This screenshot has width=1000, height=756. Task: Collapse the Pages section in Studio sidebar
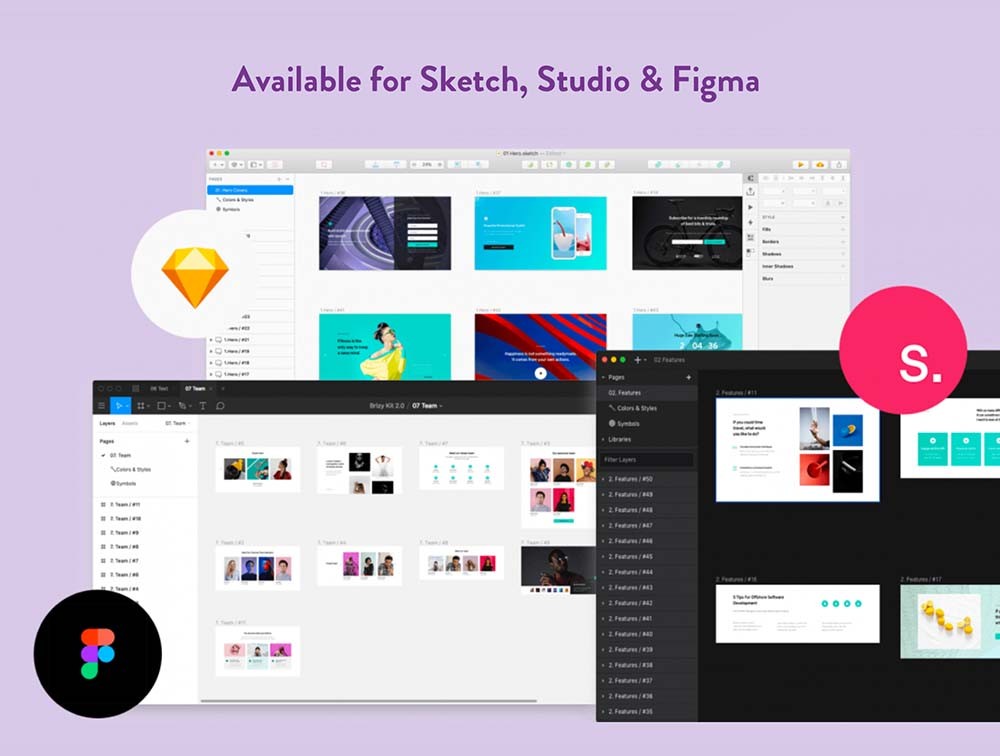[603, 377]
